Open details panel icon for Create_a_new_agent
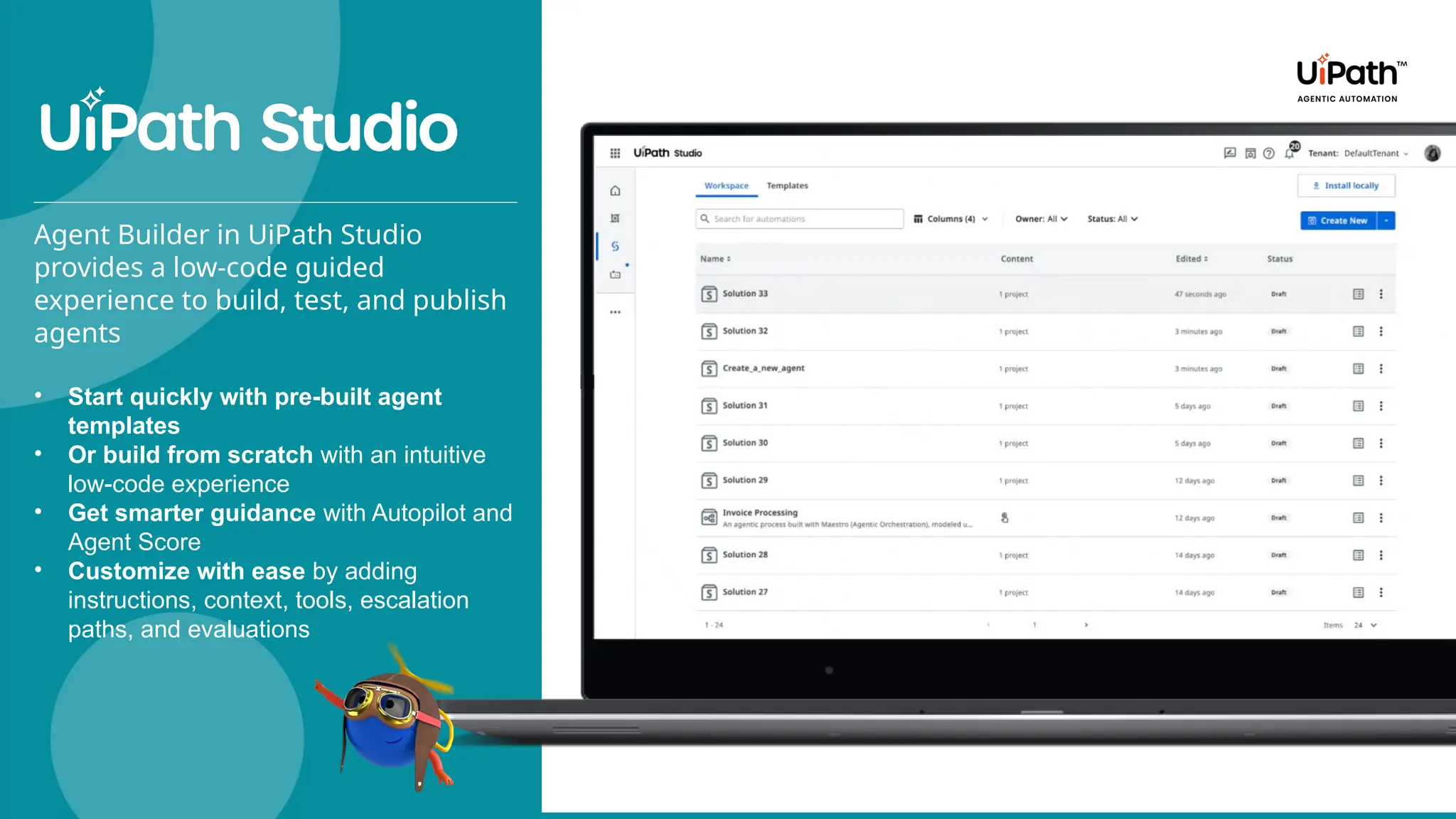Viewport: 1456px width, 819px height. tap(1358, 369)
